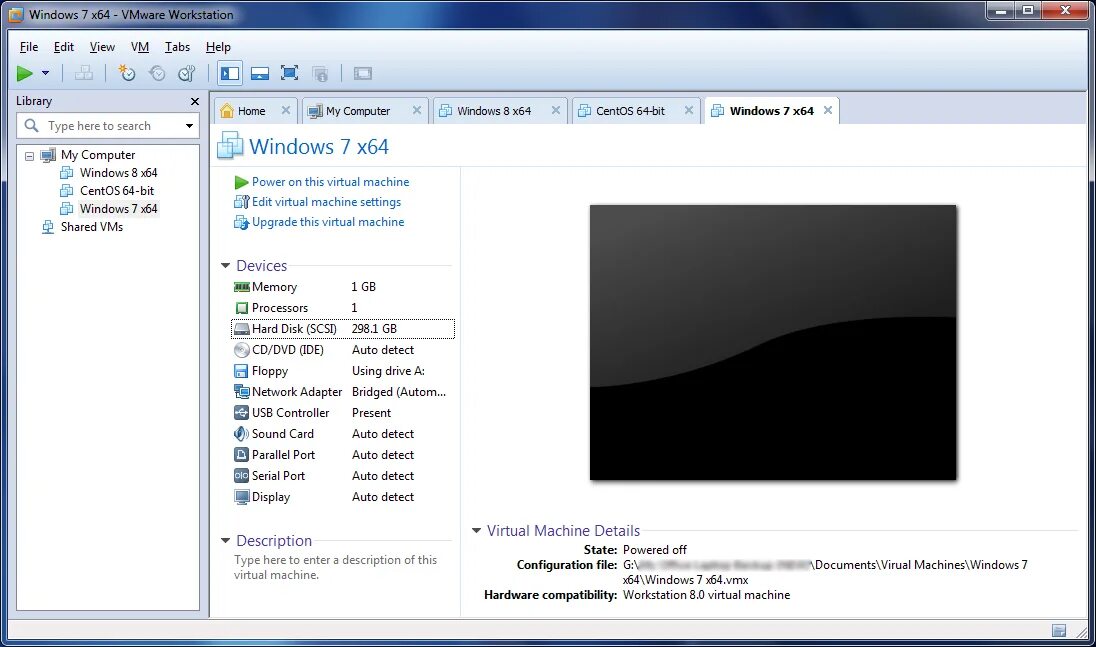The image size is (1096, 647).
Task: Toggle the Library sidebar panel
Action: [x=229, y=73]
